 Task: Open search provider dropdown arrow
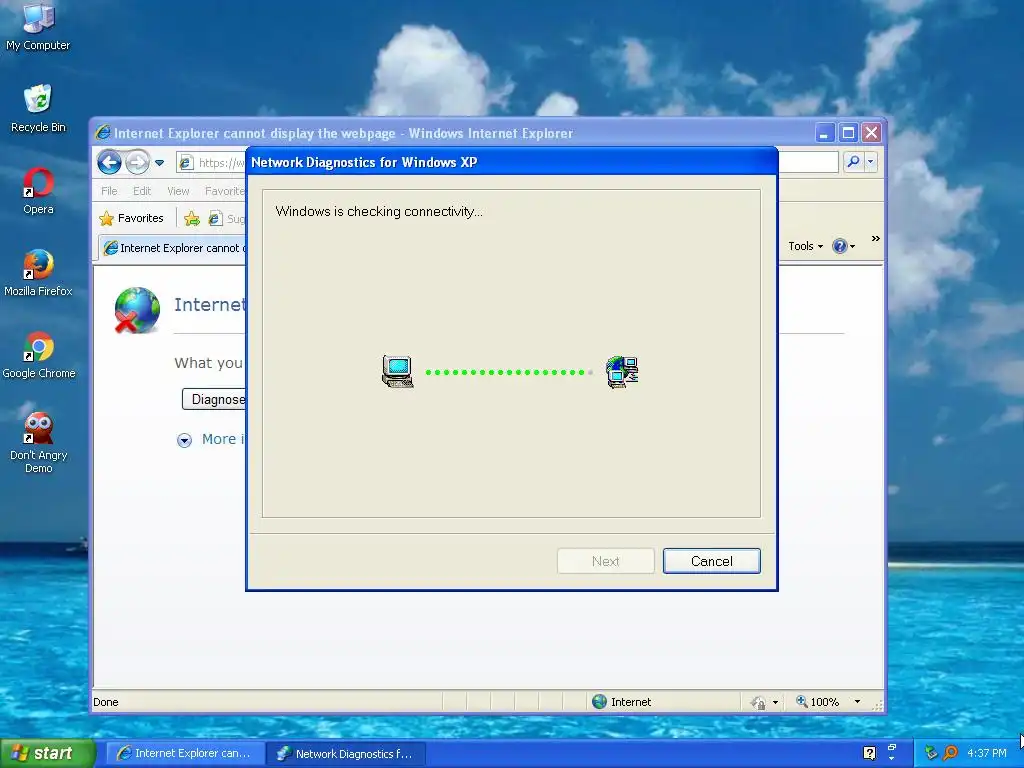click(870, 161)
